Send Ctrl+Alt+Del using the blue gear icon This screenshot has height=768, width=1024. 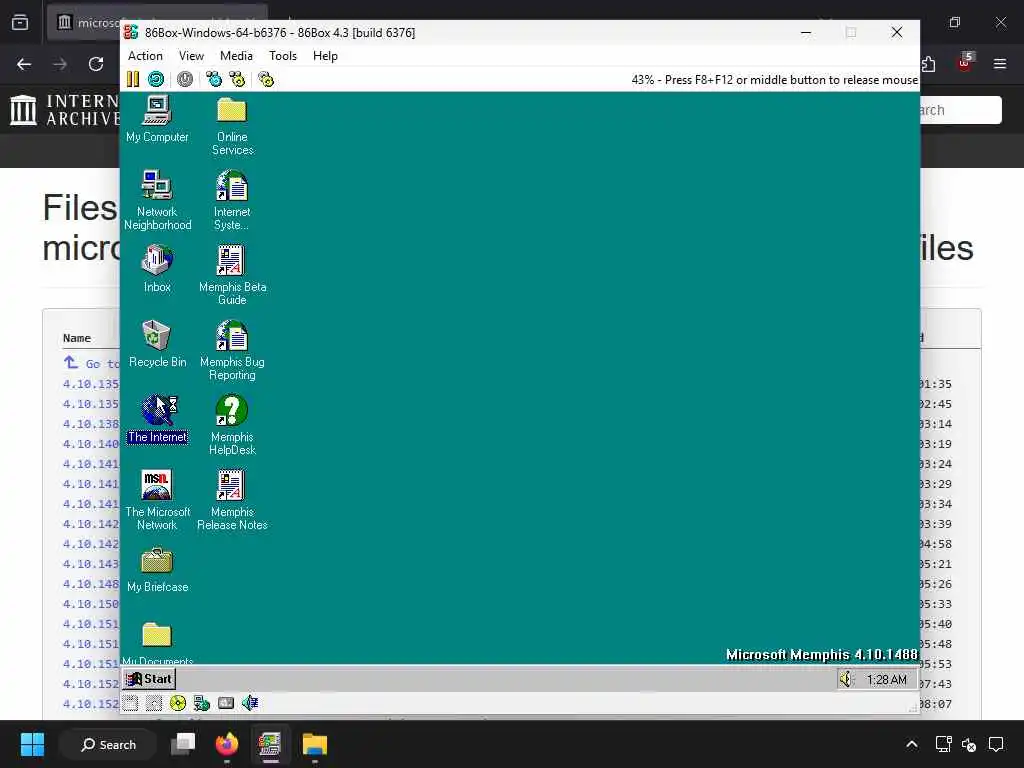(x=214, y=79)
